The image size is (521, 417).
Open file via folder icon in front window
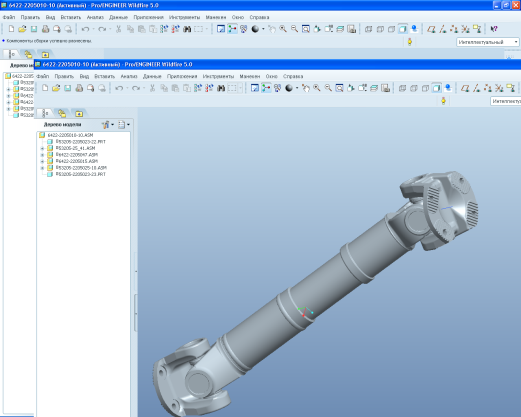pyautogui.click(x=56, y=88)
